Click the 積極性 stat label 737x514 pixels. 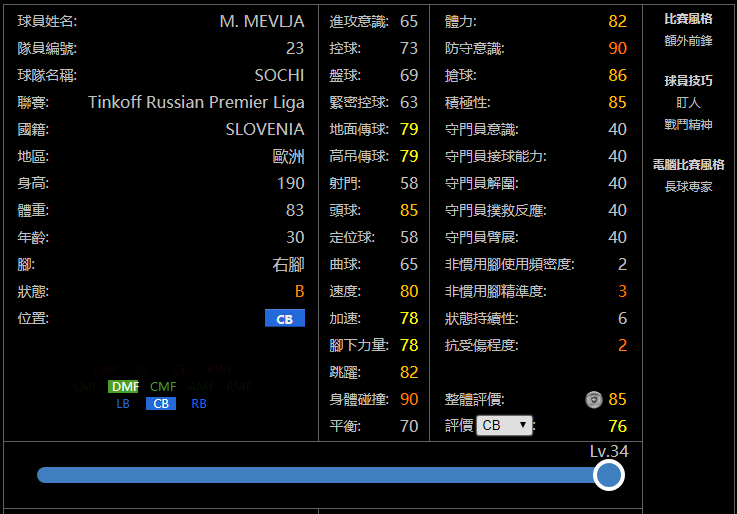coord(468,102)
